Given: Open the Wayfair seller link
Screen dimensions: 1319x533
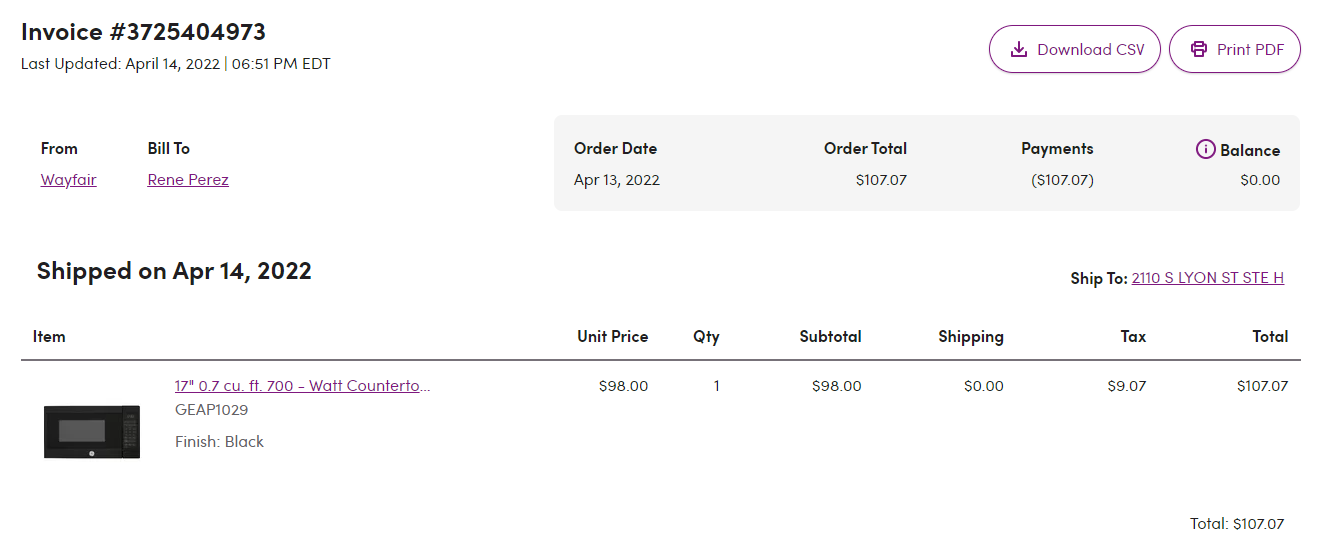Looking at the screenshot, I should 69,180.
